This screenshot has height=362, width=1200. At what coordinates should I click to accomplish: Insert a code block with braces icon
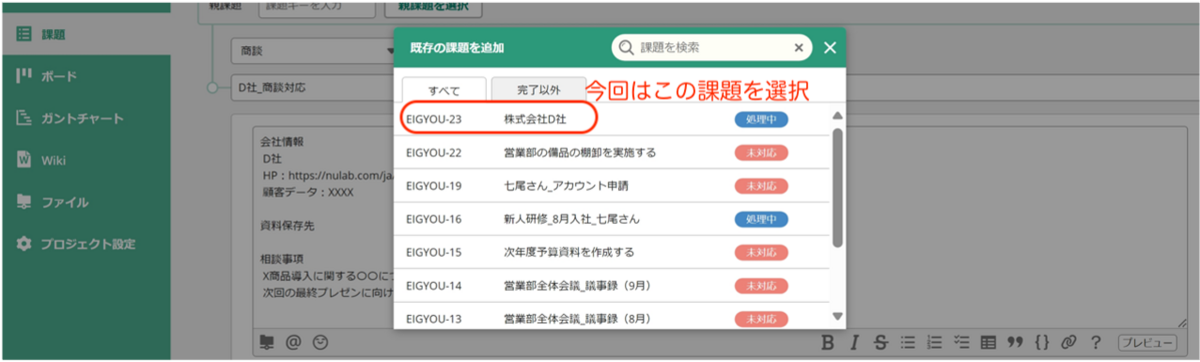1041,342
